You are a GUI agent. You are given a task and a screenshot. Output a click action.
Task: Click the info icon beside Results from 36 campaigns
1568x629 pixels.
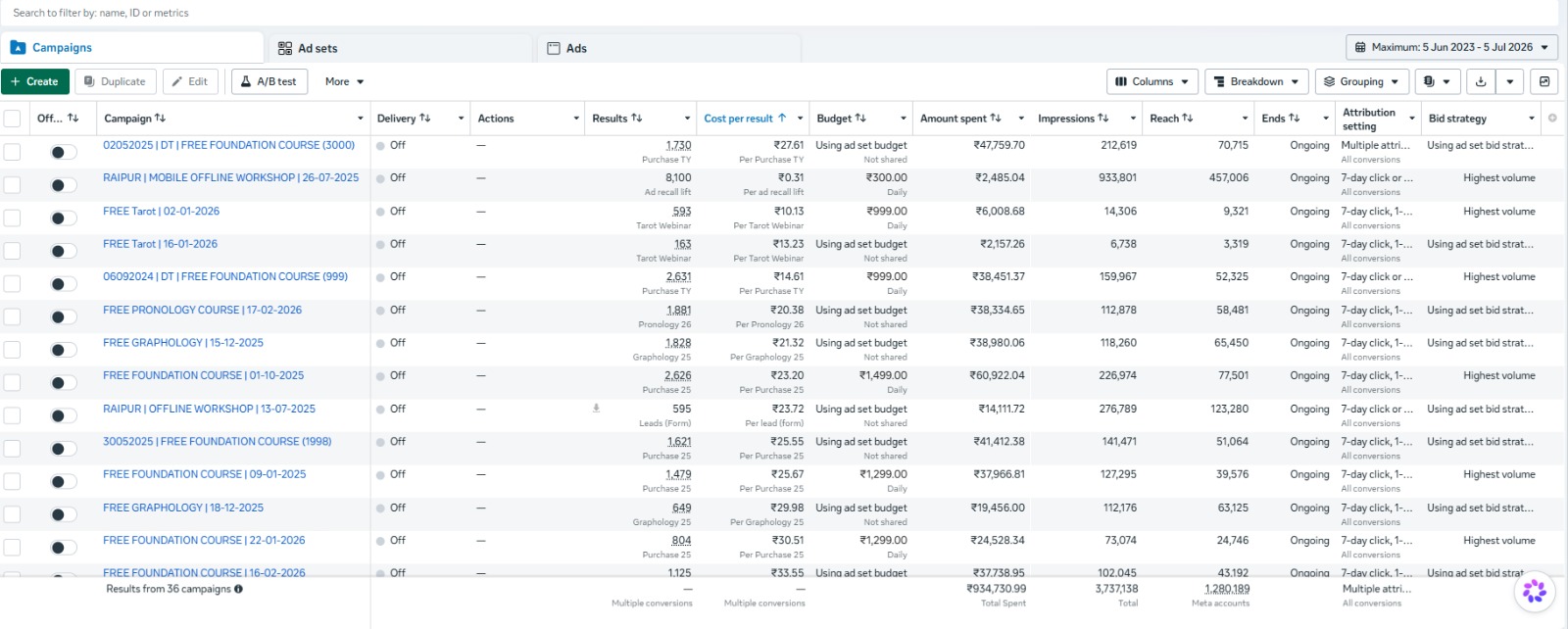(x=238, y=589)
